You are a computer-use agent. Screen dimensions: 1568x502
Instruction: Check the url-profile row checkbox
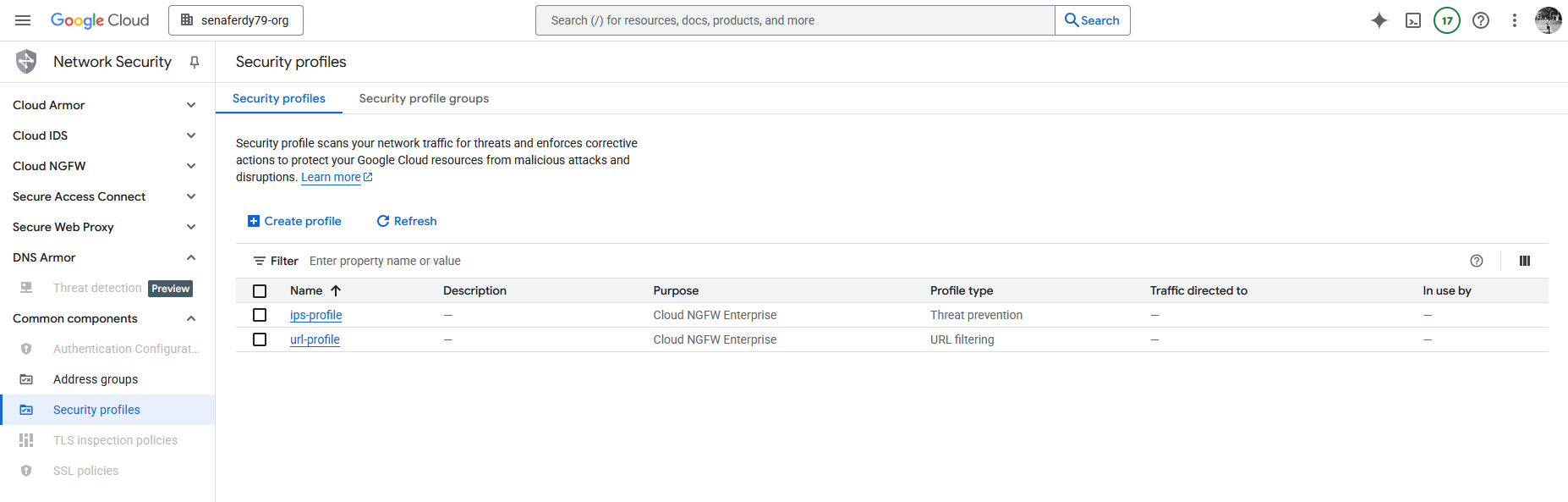click(260, 339)
